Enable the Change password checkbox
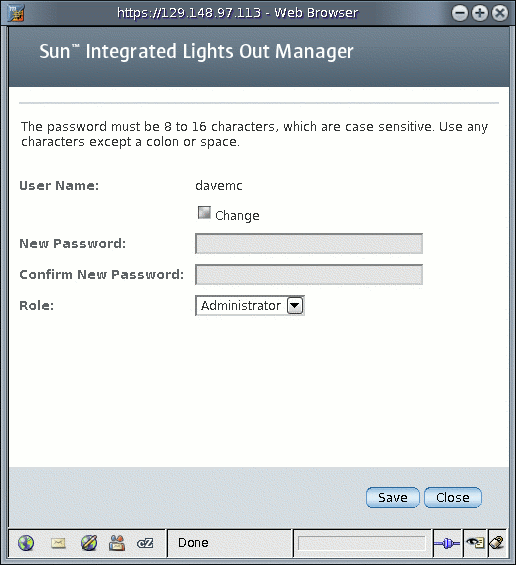 click(204, 213)
